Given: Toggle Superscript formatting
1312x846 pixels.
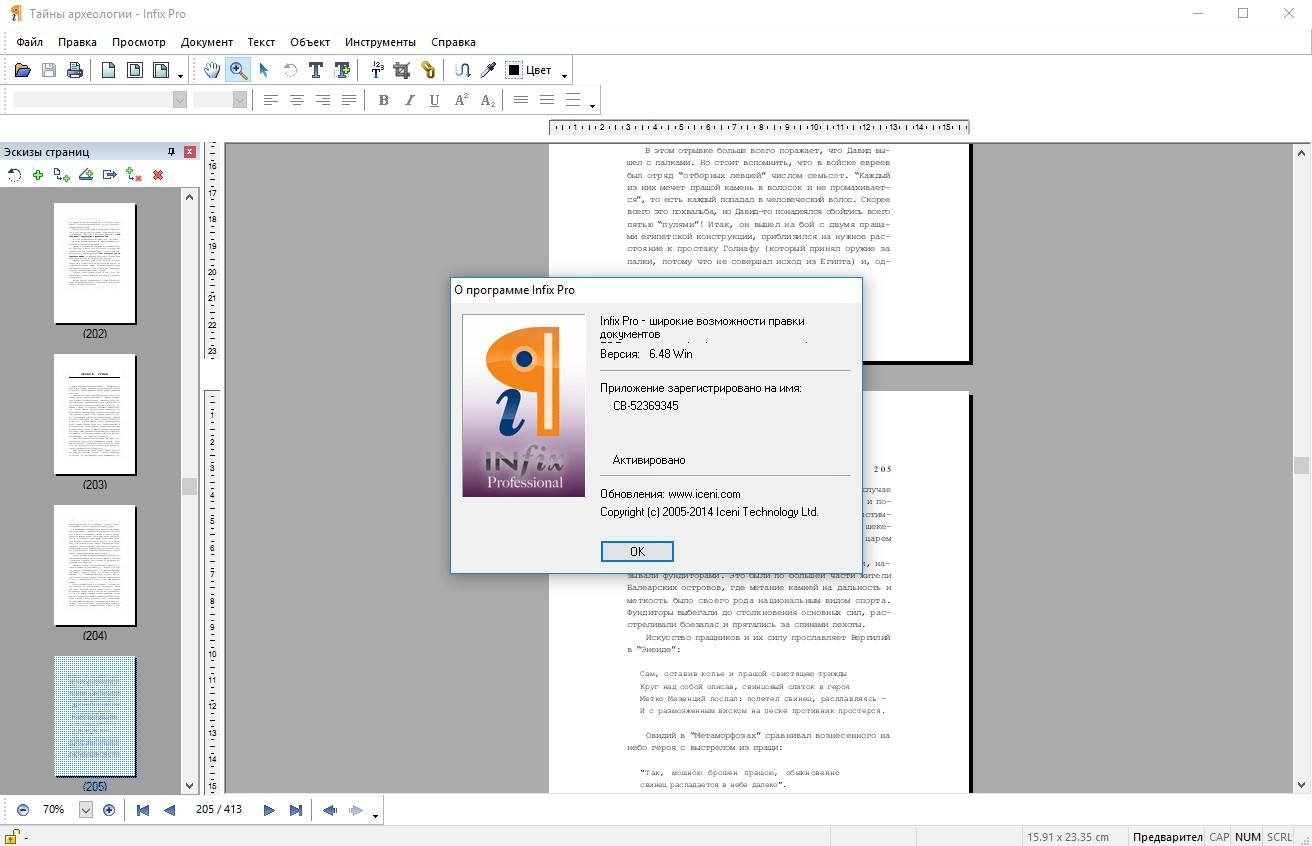Looking at the screenshot, I should click(461, 100).
